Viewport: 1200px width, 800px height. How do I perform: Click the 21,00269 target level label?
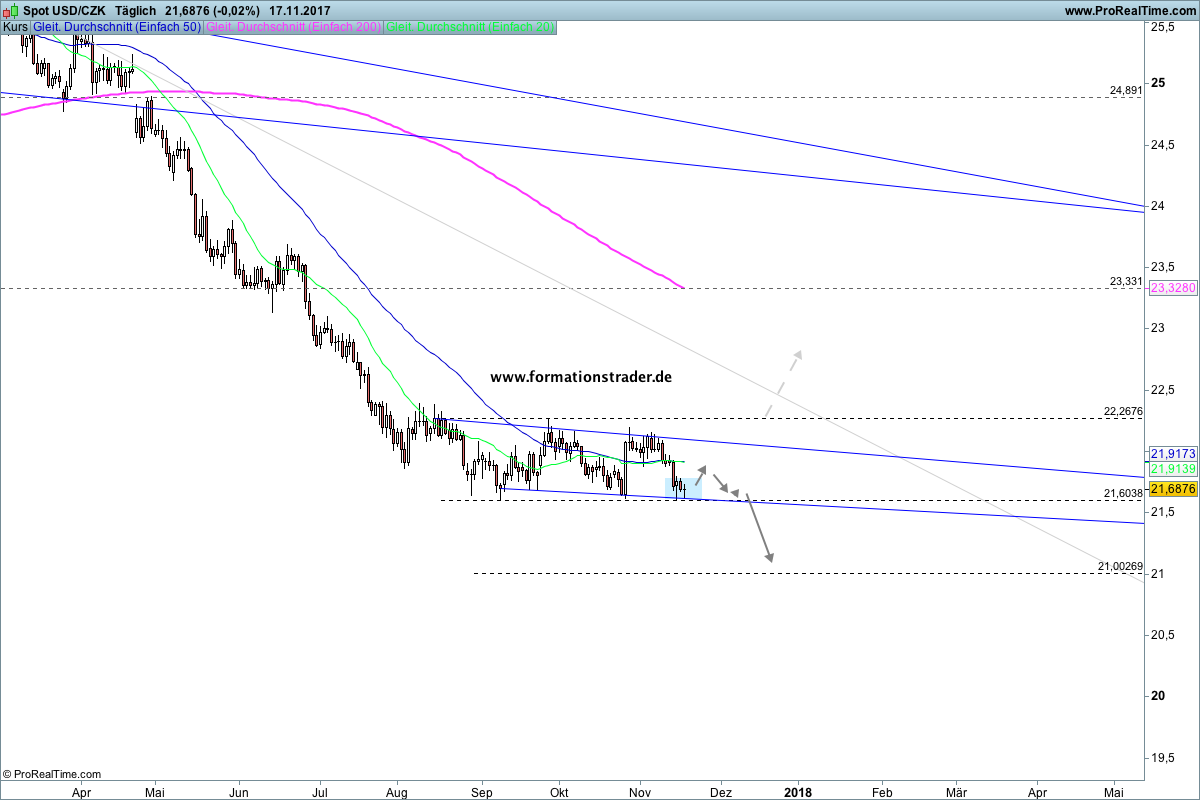click(x=1119, y=566)
